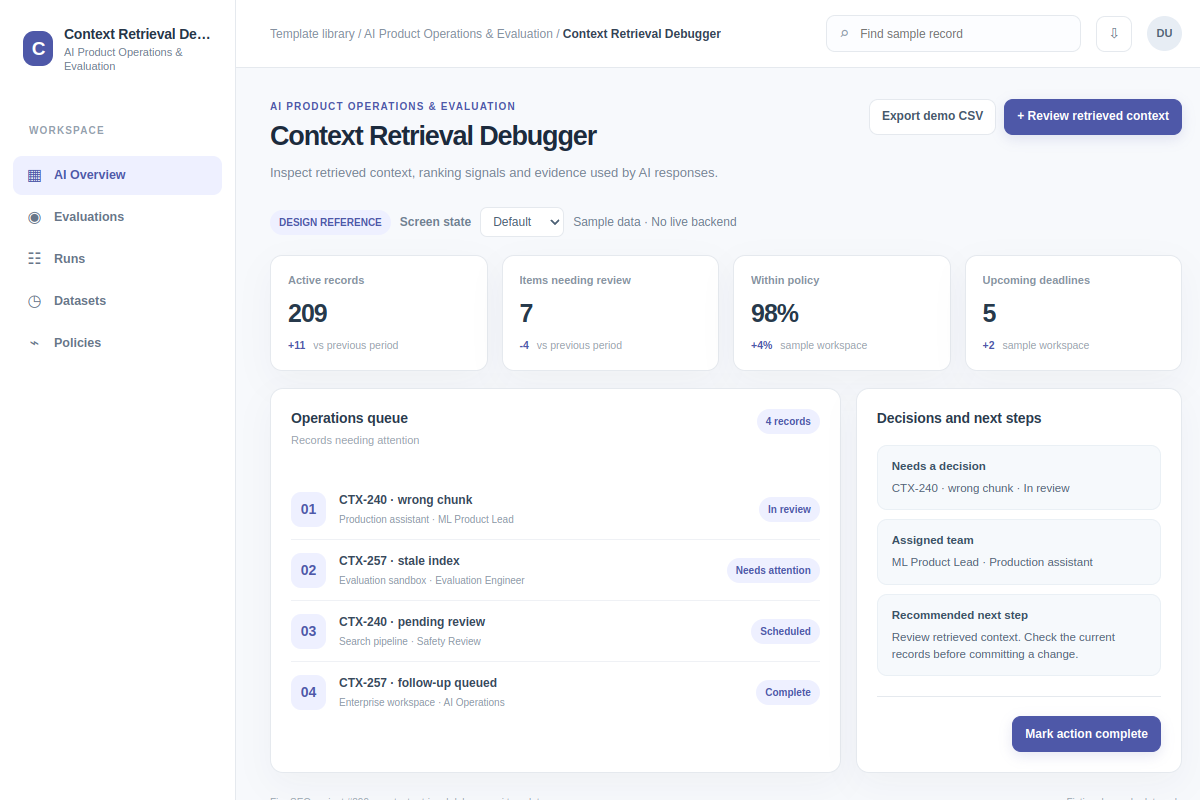This screenshot has width=1200, height=800.
Task: Open the Screen state dropdown
Action: click(x=522, y=222)
